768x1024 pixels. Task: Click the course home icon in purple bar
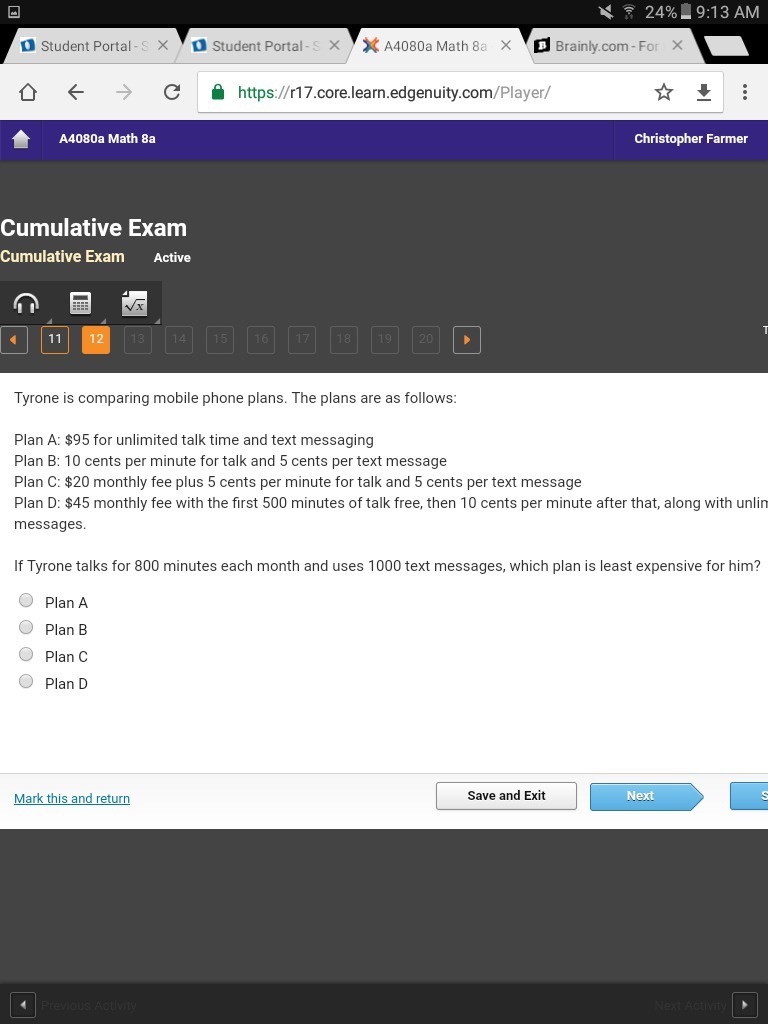click(x=21, y=139)
